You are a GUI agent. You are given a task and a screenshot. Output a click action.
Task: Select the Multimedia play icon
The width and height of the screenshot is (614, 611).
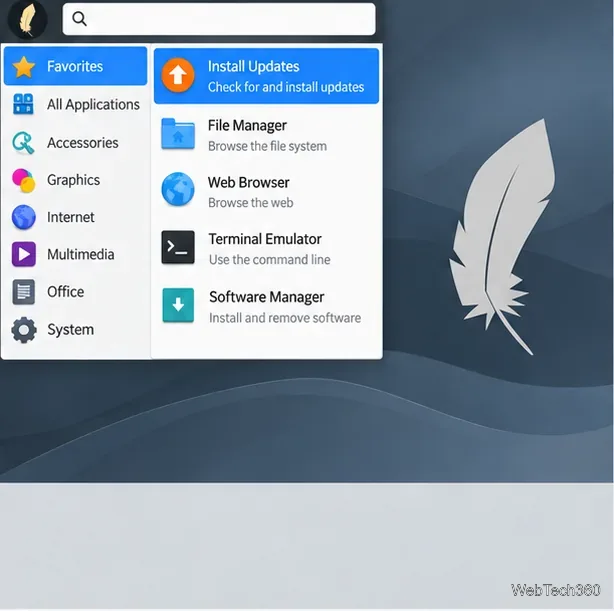[x=23, y=254]
